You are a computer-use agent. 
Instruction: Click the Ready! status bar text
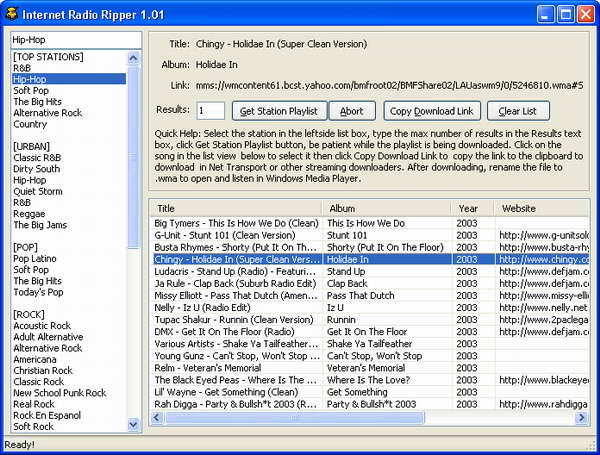19,445
